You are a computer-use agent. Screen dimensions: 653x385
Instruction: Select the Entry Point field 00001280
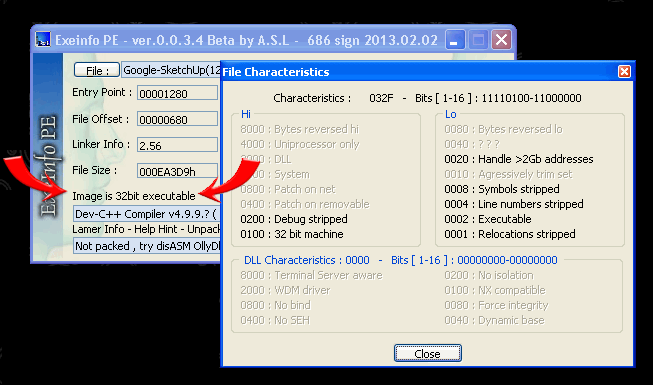coord(177,93)
